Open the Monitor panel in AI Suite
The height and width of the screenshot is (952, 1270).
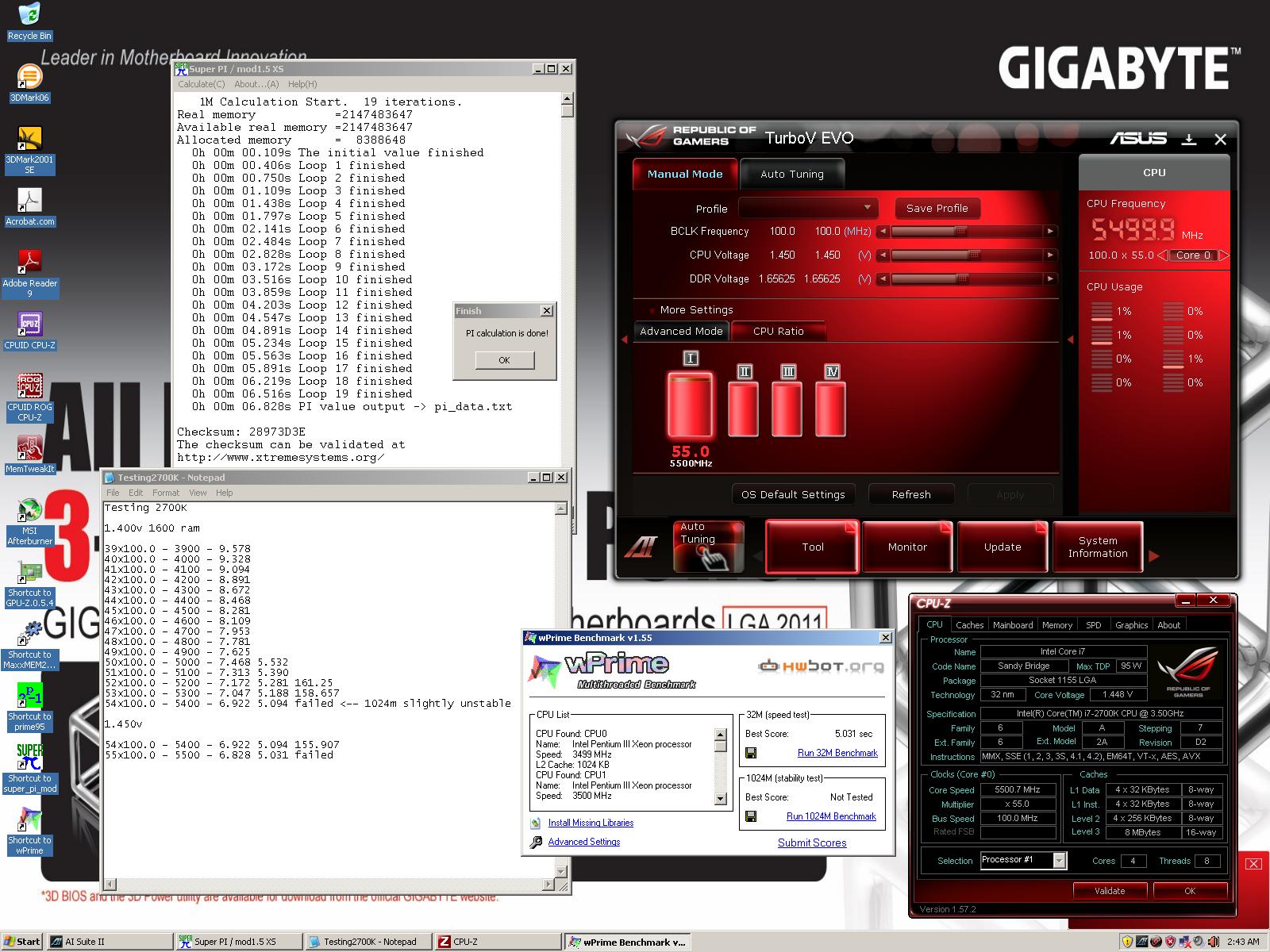pyautogui.click(x=907, y=547)
